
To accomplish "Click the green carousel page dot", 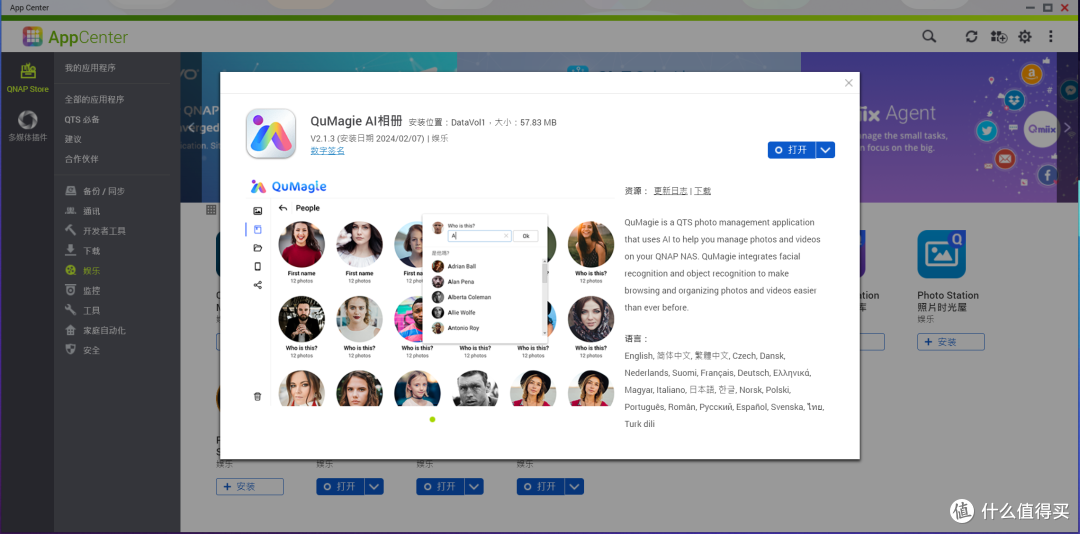I will tap(433, 419).
